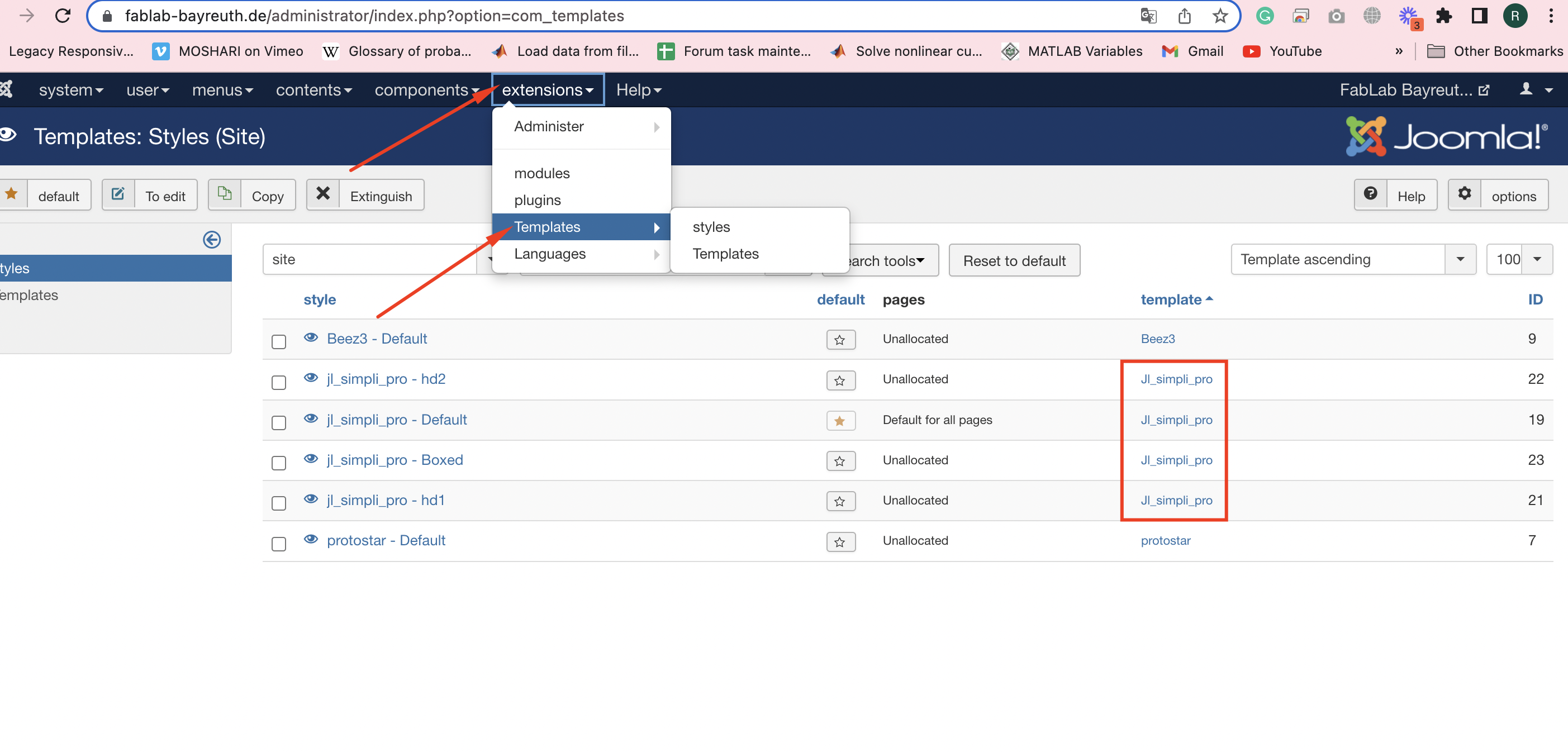Open the jl_simpli_pro - Default style link
This screenshot has width=1568, height=752.
pos(397,419)
